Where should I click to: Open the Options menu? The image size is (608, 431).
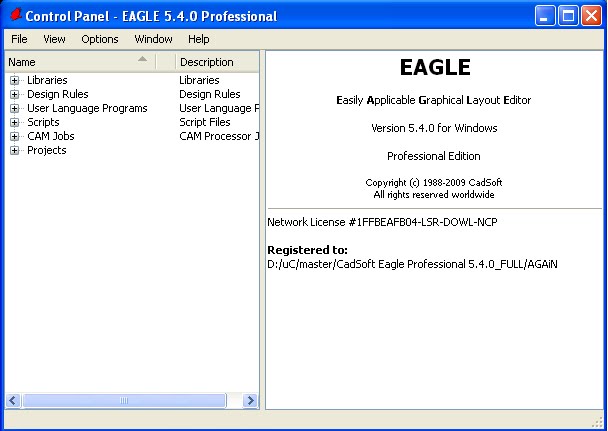pyautogui.click(x=100, y=39)
